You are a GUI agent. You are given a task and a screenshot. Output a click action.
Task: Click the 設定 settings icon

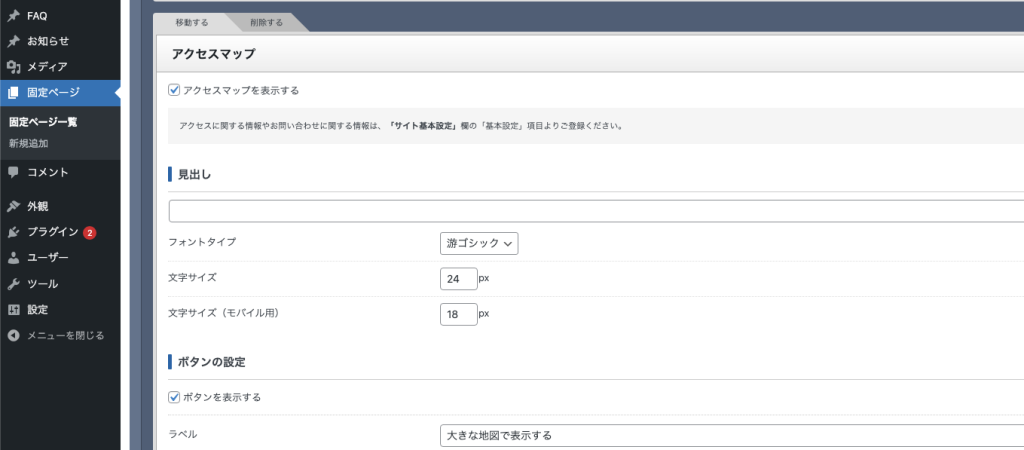tap(13, 310)
